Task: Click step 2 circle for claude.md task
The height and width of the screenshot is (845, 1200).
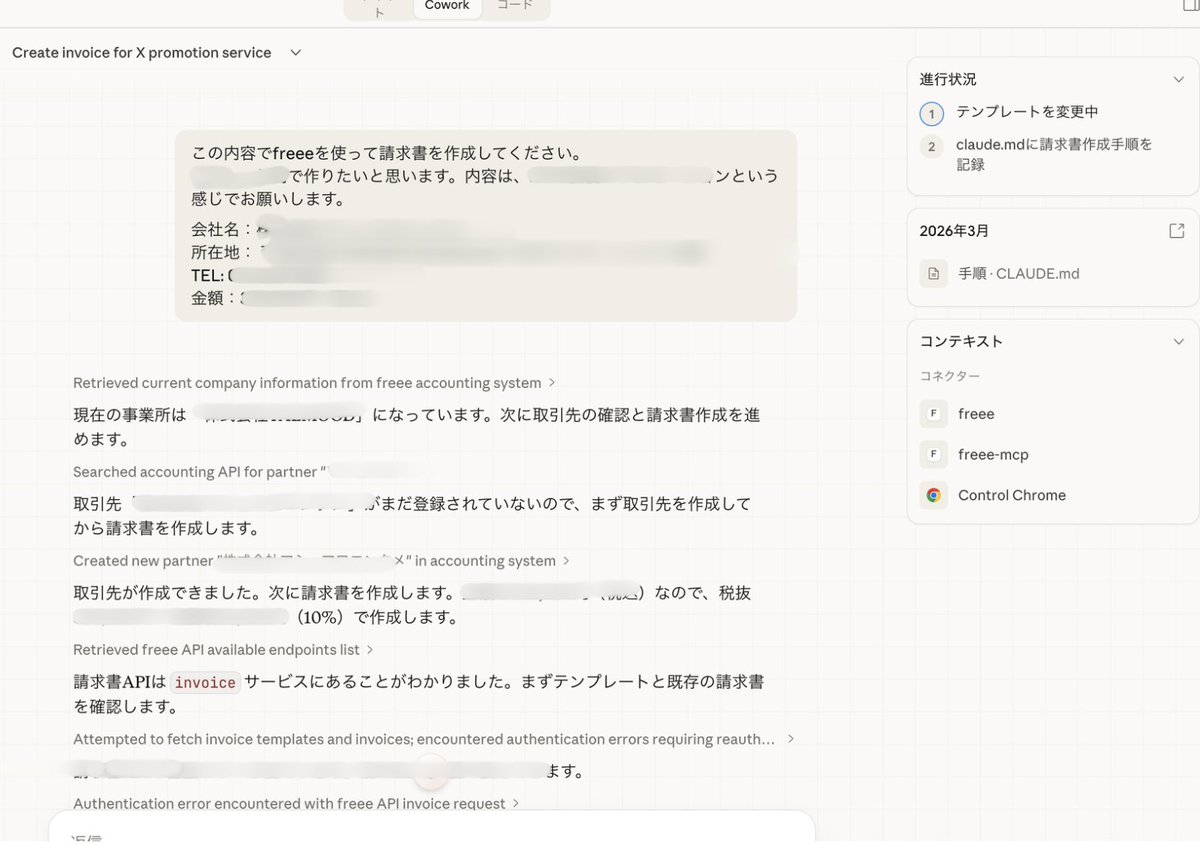Action: pos(931,147)
